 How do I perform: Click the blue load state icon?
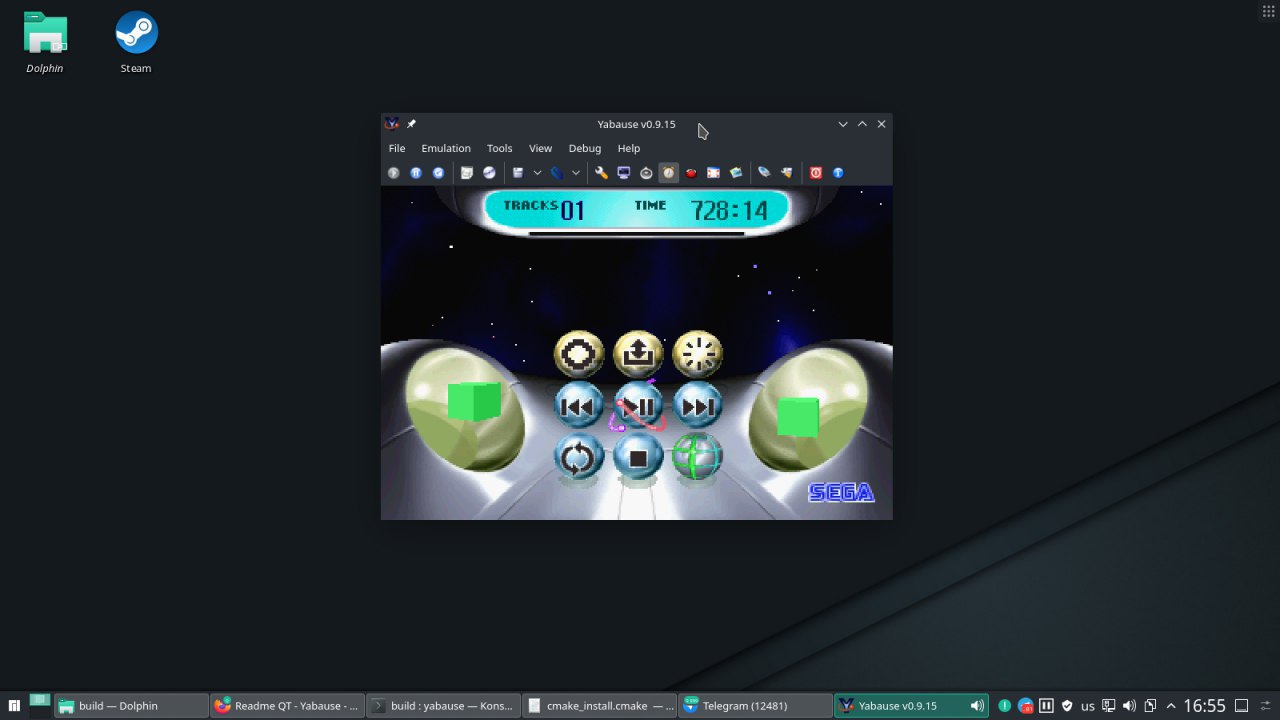[556, 173]
